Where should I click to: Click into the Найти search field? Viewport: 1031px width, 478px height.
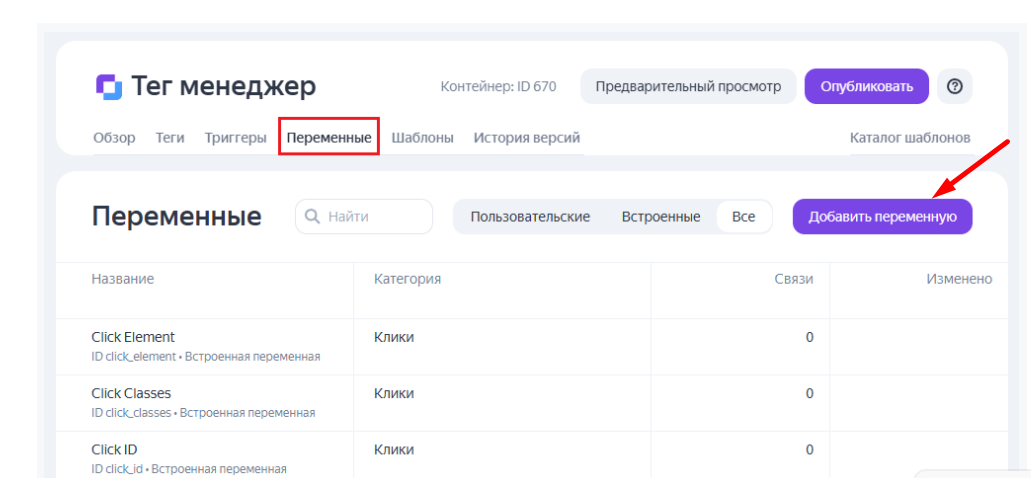click(x=364, y=216)
